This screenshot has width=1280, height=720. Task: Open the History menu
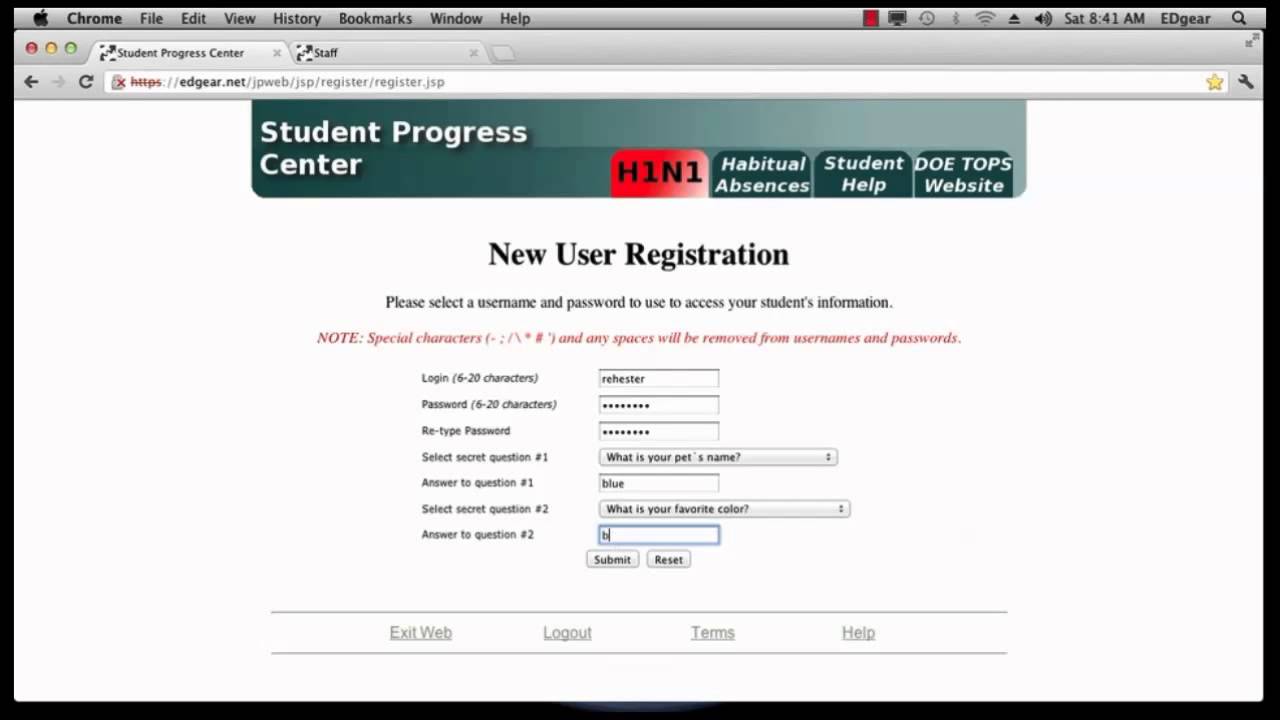point(297,18)
